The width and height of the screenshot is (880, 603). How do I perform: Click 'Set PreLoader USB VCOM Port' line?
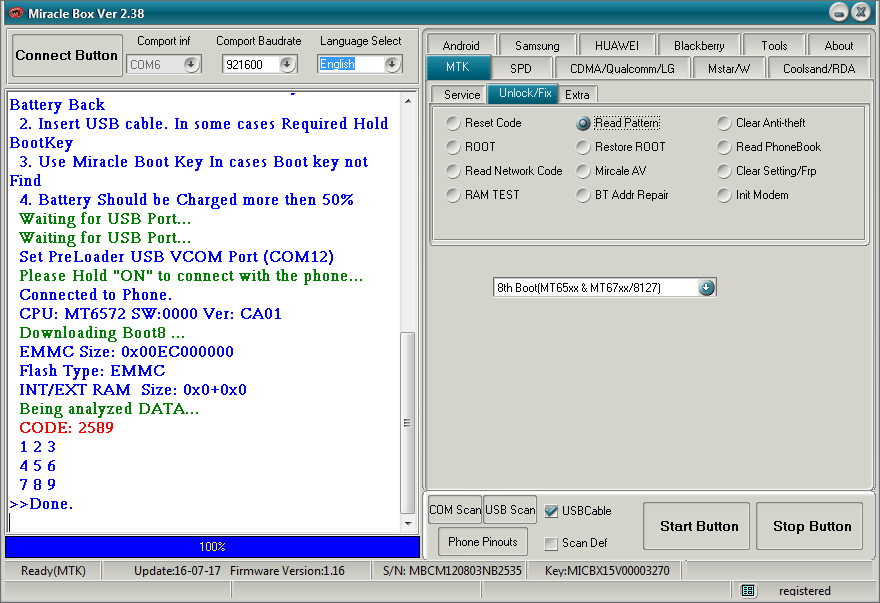tap(176, 257)
